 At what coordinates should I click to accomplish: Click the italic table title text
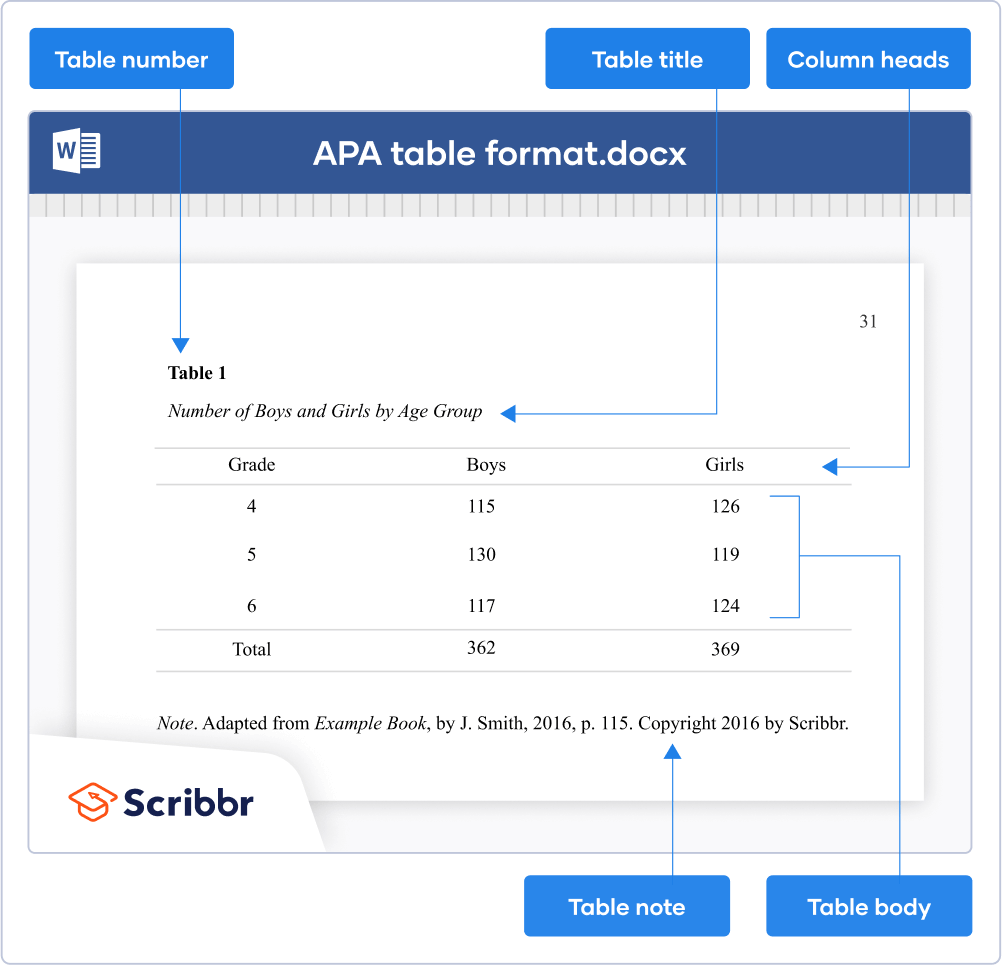[324, 411]
